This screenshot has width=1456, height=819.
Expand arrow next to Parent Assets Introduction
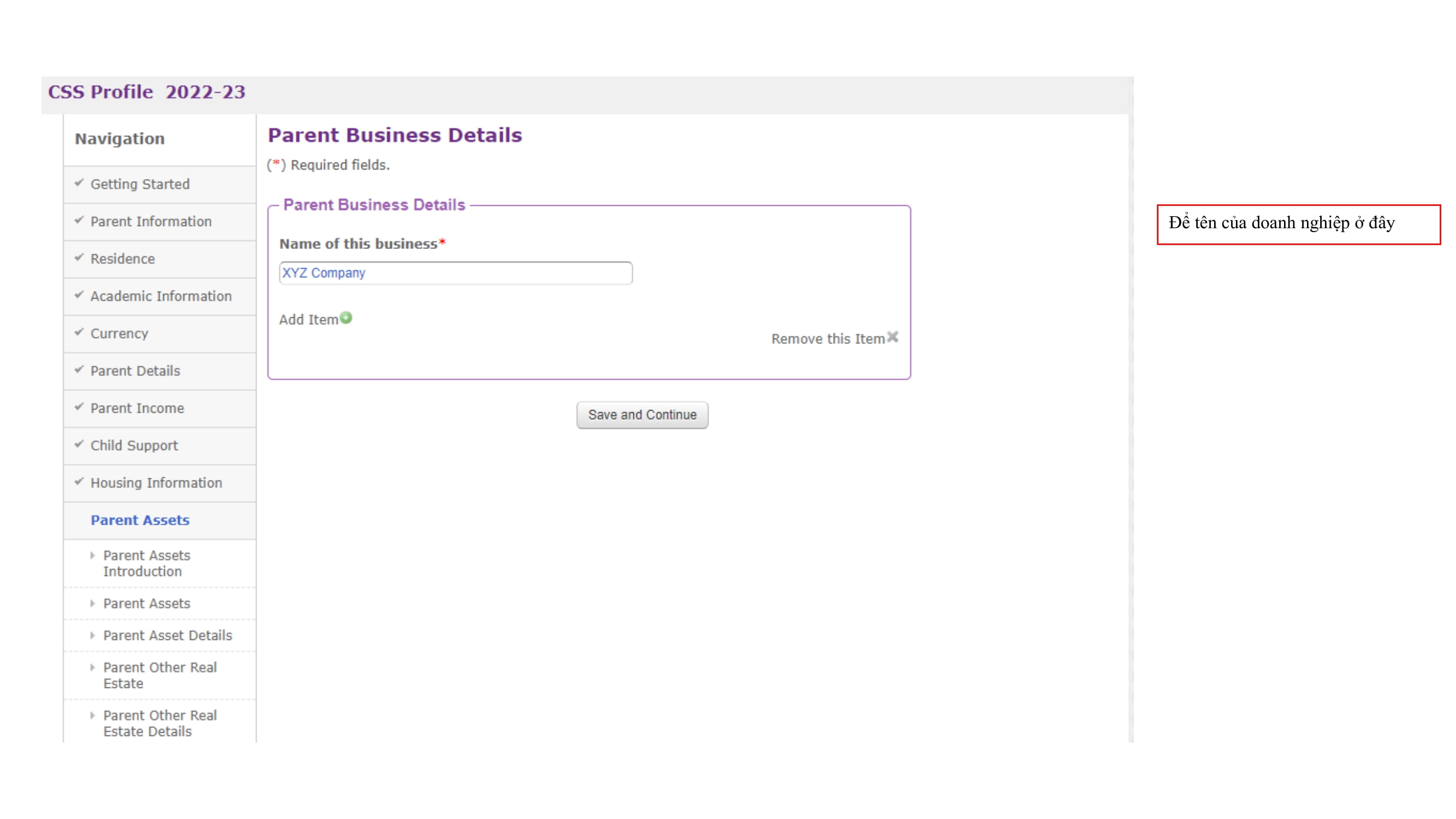92,556
